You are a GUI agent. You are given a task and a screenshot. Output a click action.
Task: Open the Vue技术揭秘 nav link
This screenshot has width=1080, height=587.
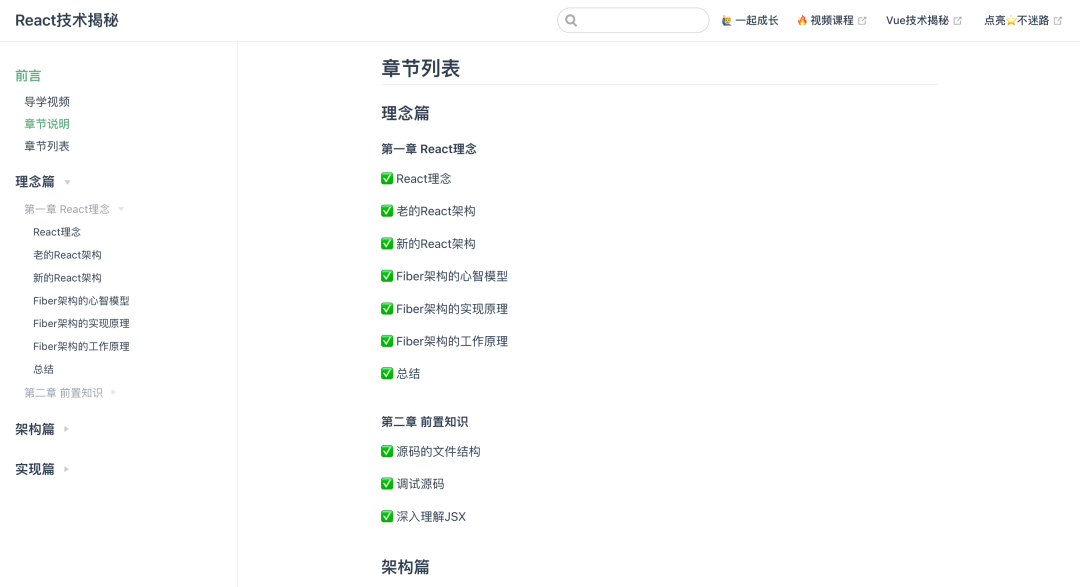tap(924, 21)
